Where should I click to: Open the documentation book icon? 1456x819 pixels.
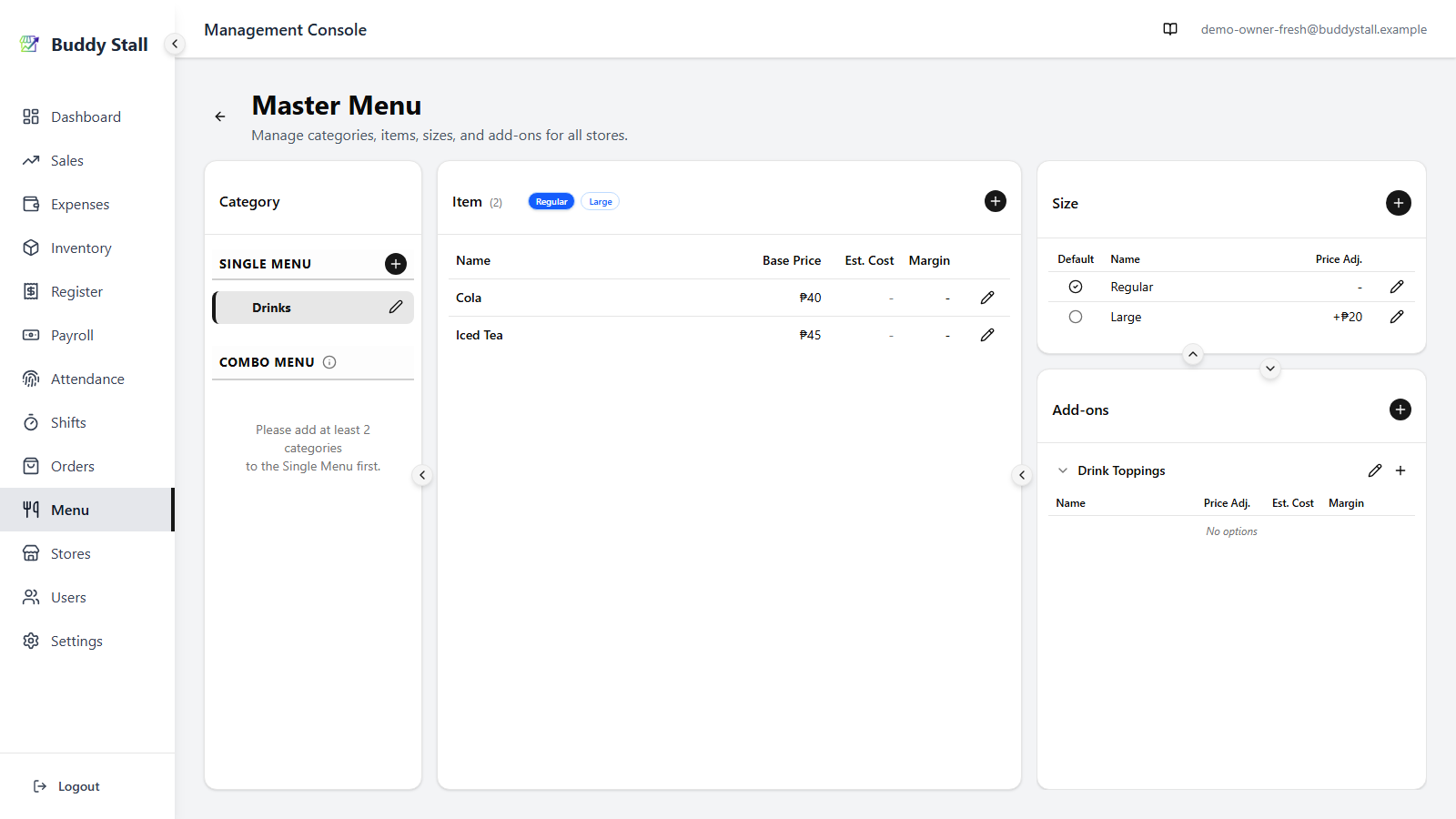[1170, 29]
